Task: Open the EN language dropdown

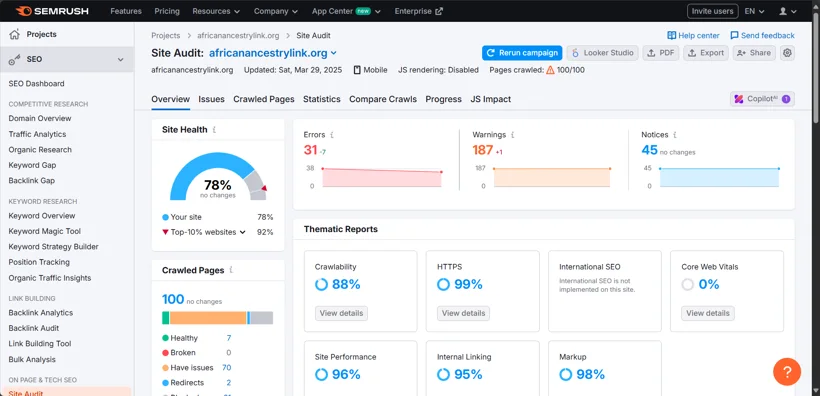Action: (754, 11)
